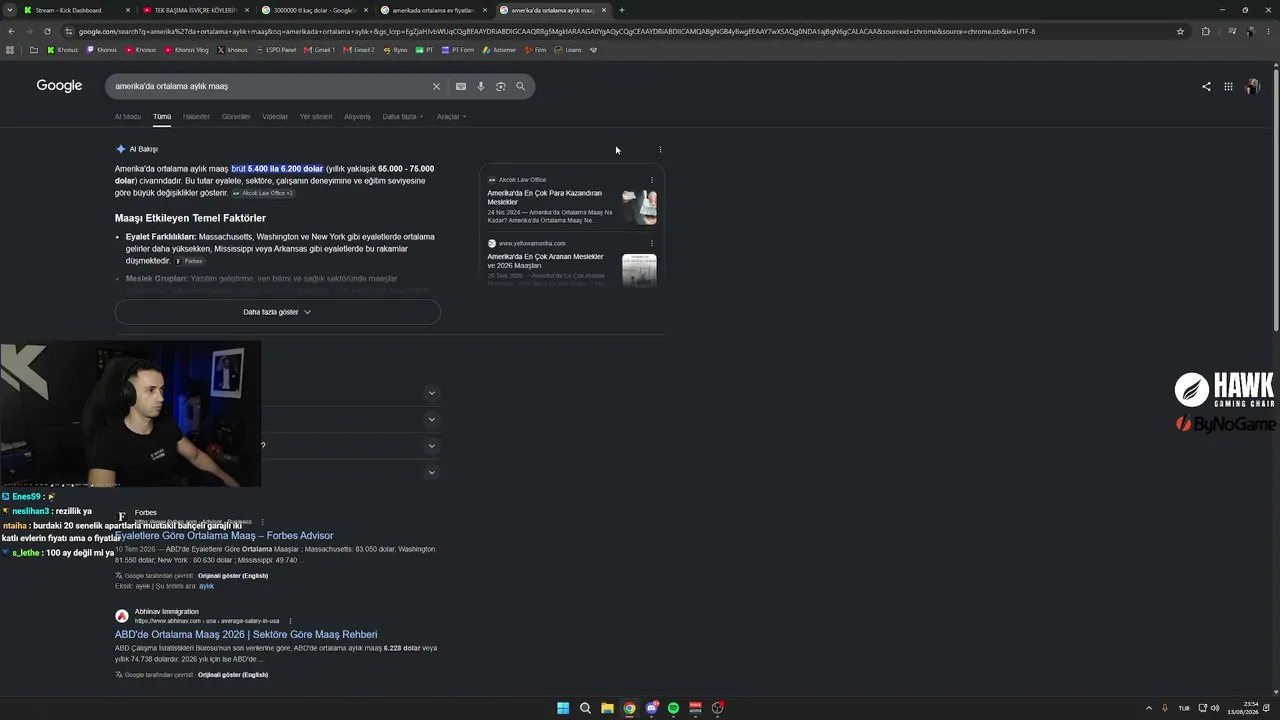Image resolution: width=1280 pixels, height=720 pixels.
Task: Search by image with Google Lens
Action: [501, 87]
